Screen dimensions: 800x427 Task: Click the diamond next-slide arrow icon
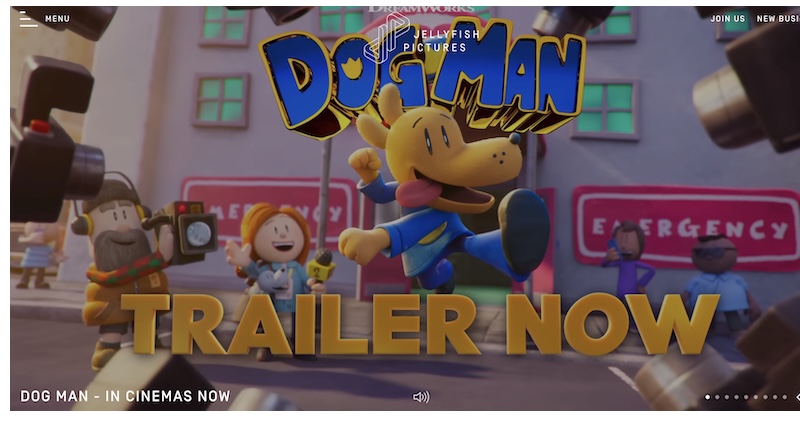point(797,397)
